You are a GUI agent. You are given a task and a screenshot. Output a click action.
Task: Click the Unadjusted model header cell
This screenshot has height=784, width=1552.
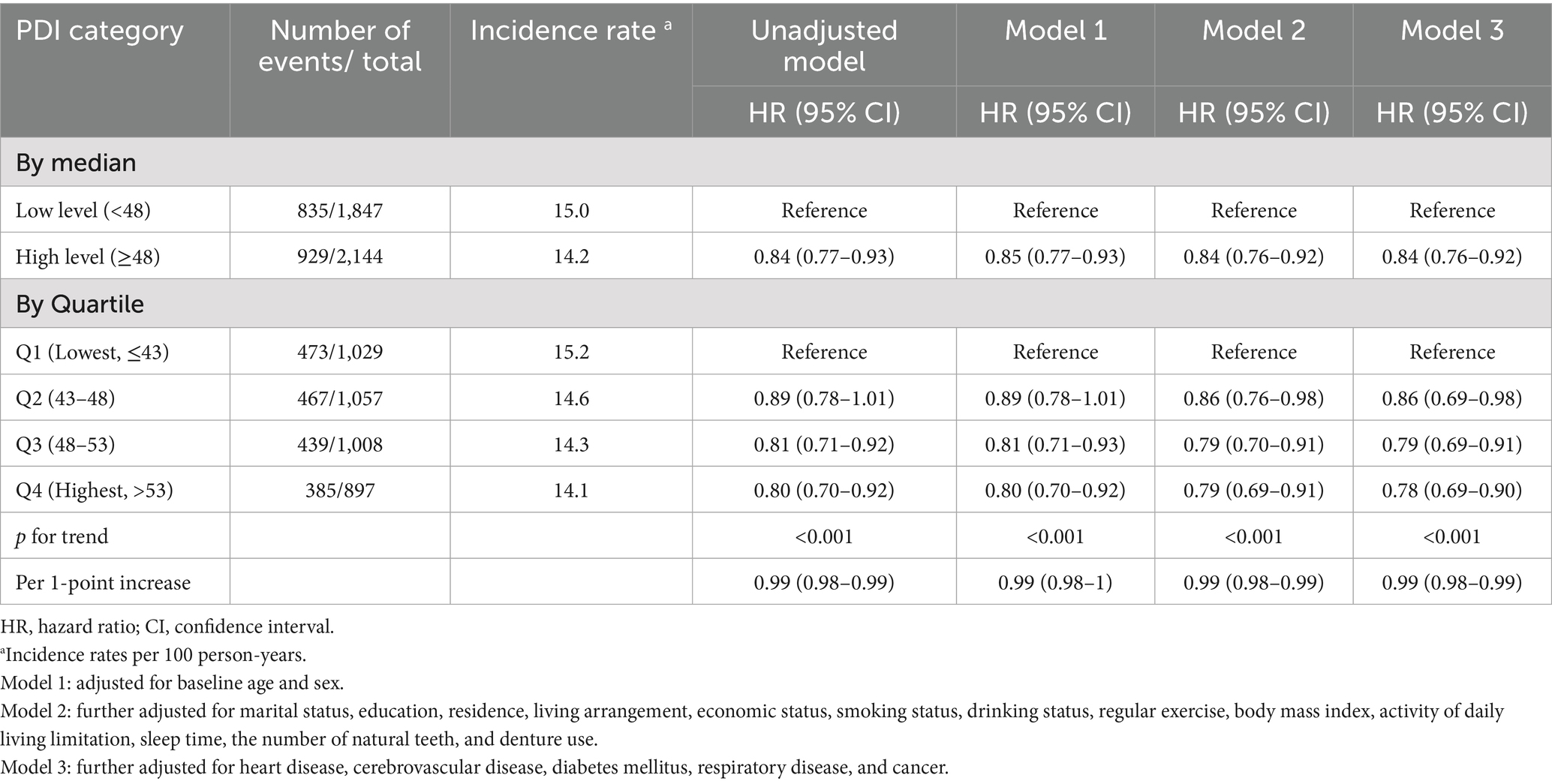(x=824, y=46)
